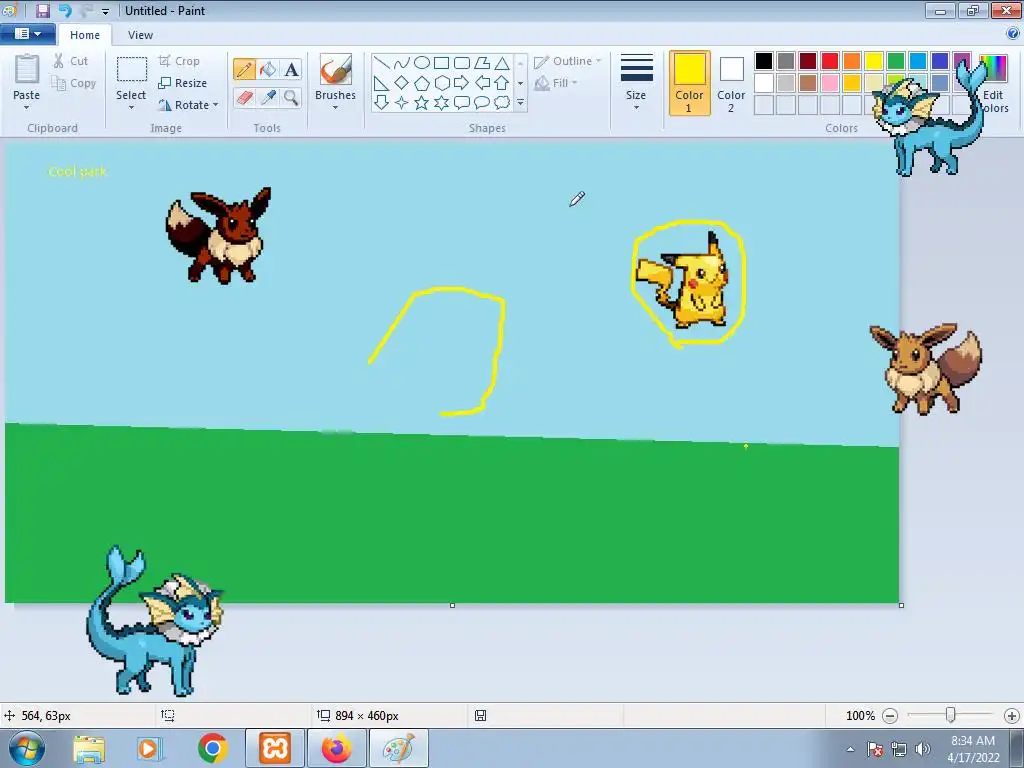The height and width of the screenshot is (768, 1024).
Task: Click the zoom in plus button
Action: pos(1012,716)
